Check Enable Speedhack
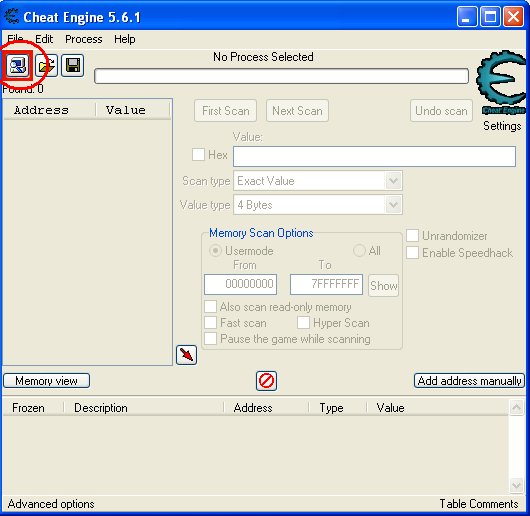 coord(412,252)
